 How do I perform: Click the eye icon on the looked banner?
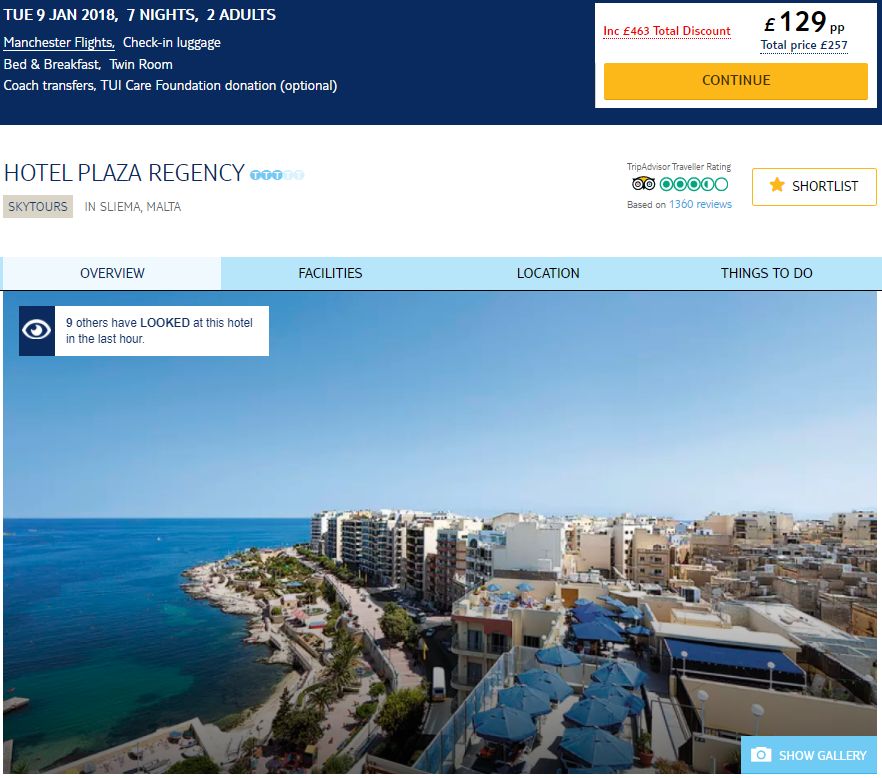(37, 330)
